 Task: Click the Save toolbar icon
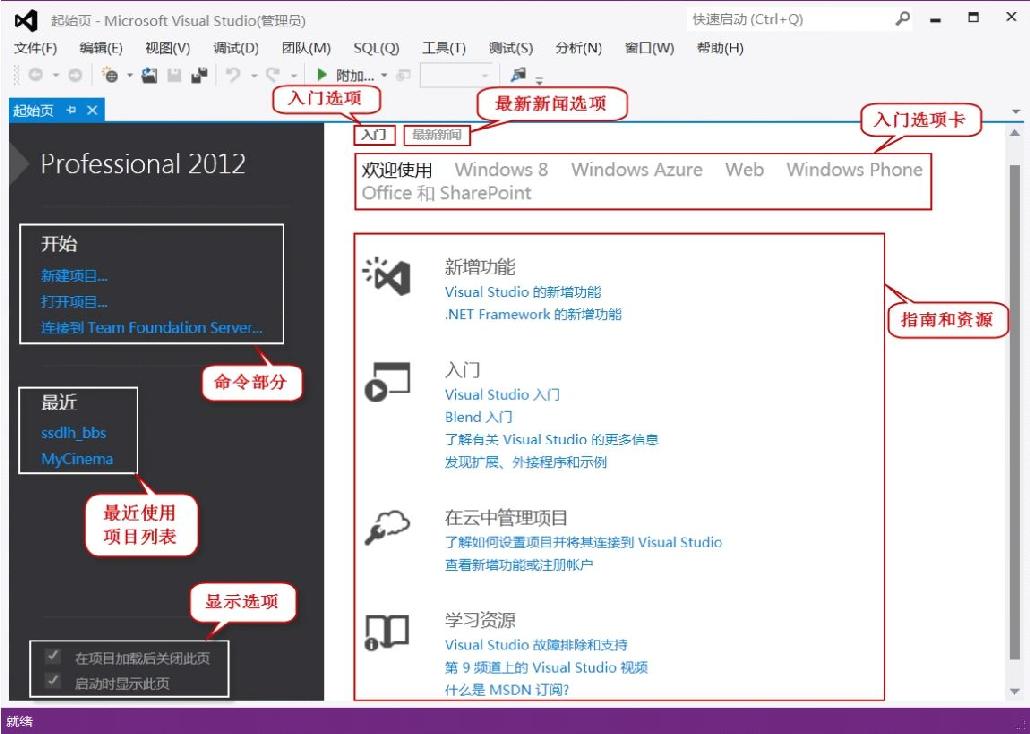[174, 76]
